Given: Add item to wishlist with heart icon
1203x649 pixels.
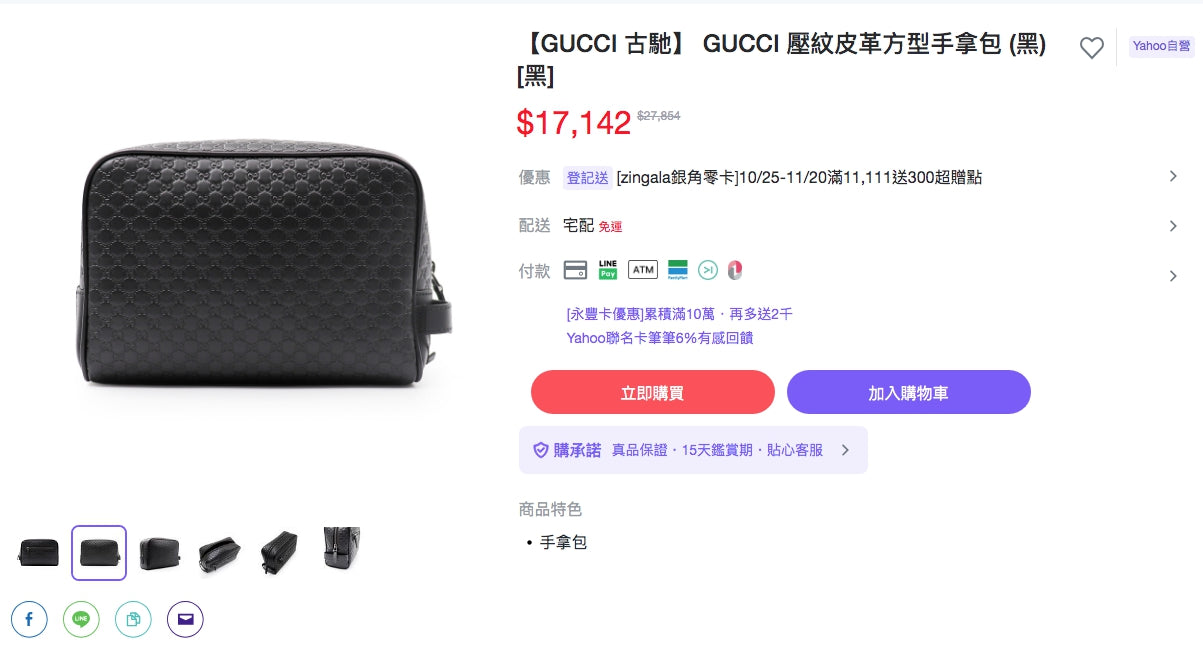Looking at the screenshot, I should [x=1091, y=47].
